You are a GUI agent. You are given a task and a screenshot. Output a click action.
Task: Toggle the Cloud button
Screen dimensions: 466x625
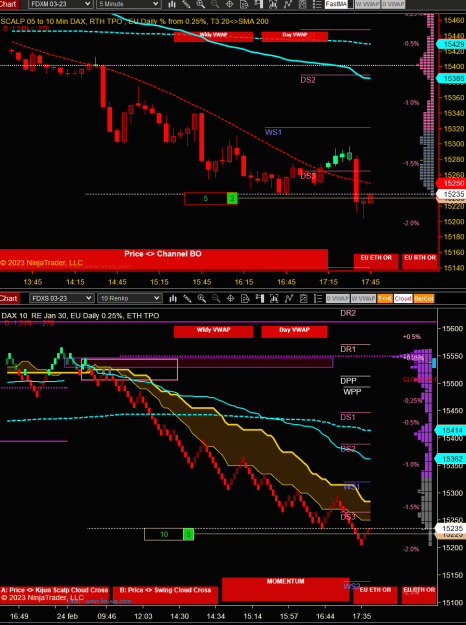403,299
